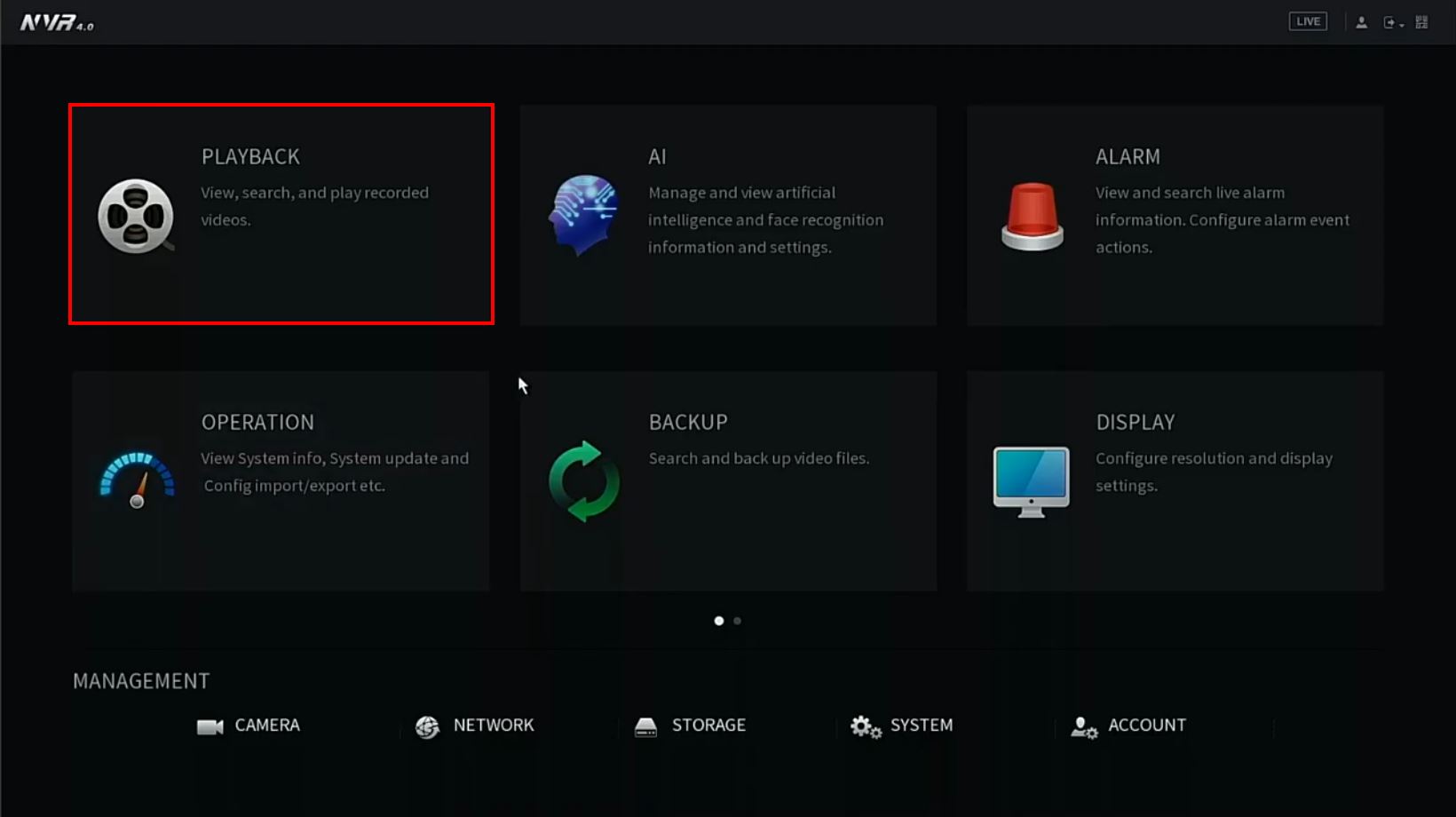Switch to LIVE view

tap(1308, 21)
